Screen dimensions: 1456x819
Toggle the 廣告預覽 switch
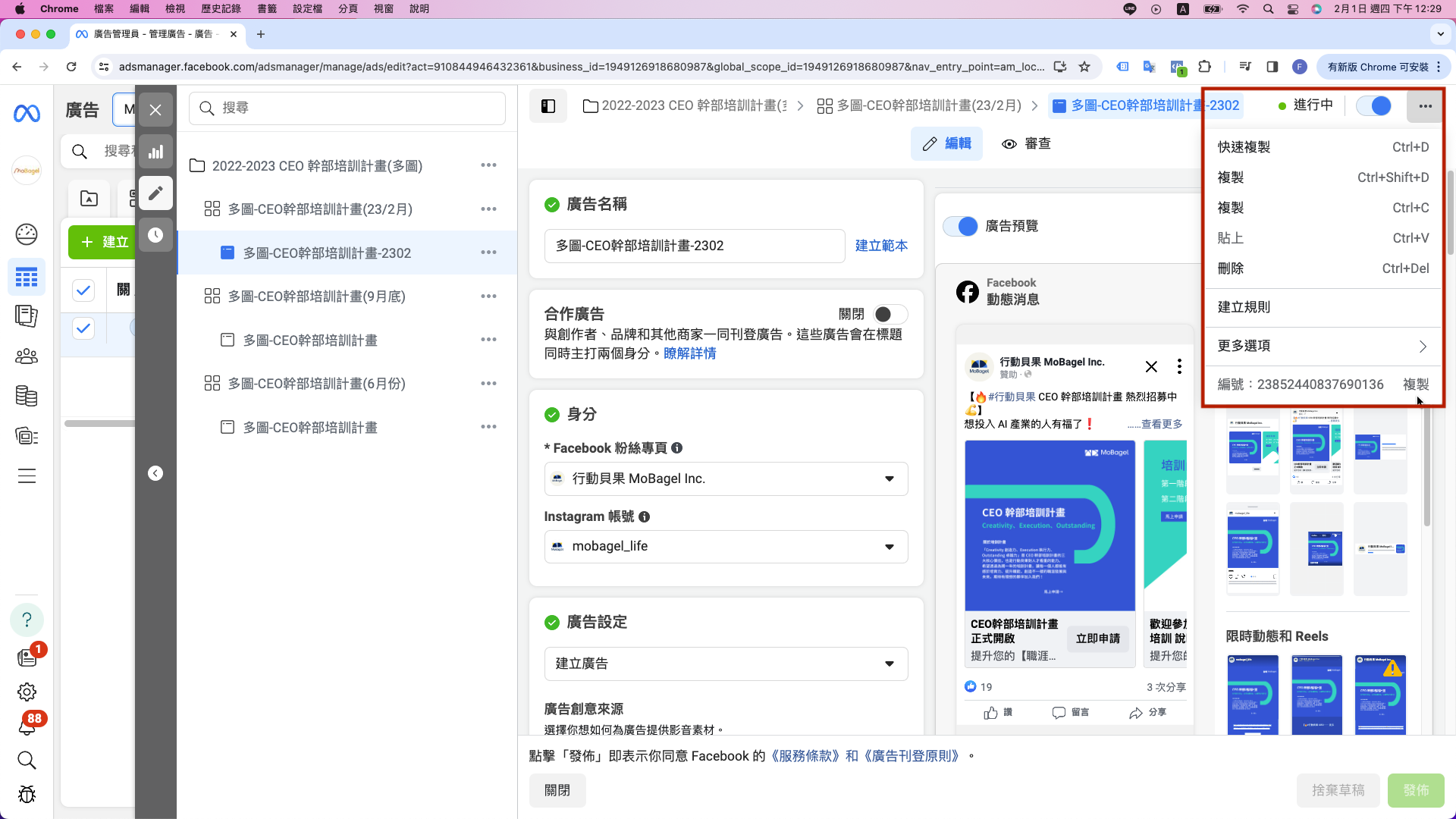click(x=960, y=226)
